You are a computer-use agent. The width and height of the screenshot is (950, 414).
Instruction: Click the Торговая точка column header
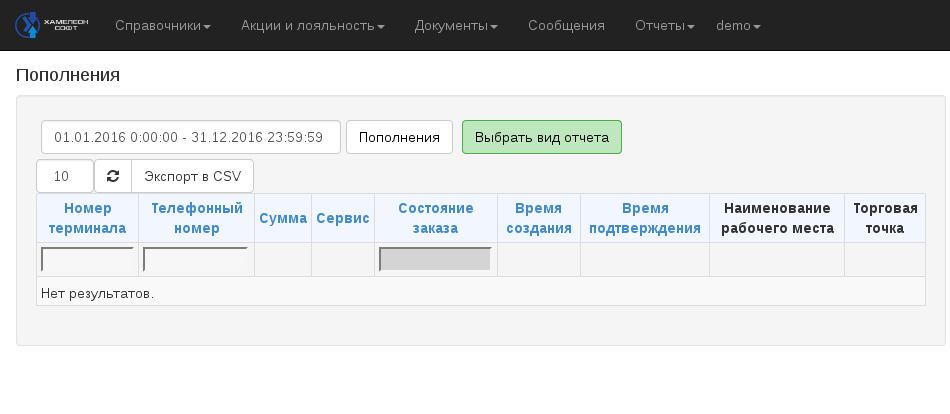tap(885, 218)
